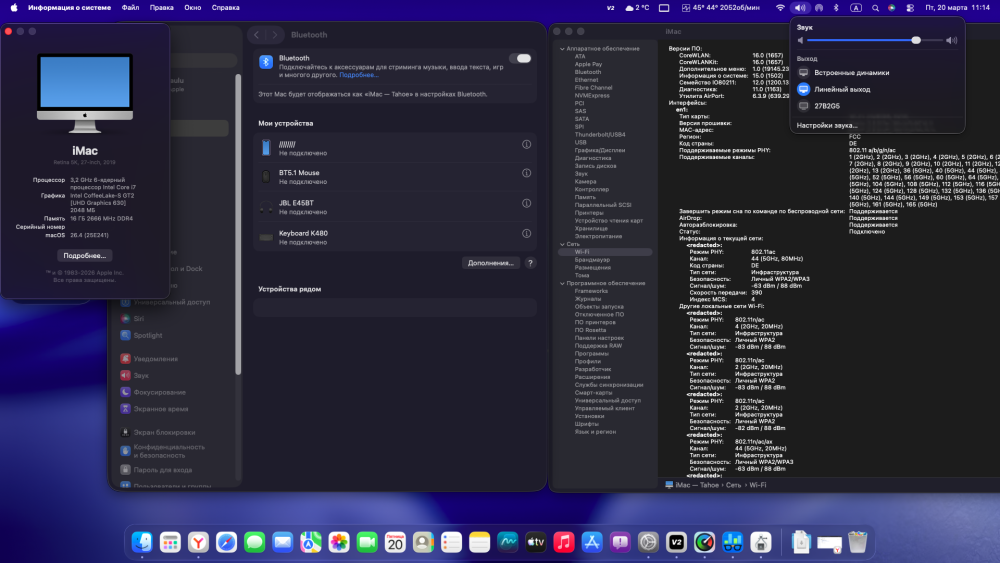Select Графика/Дисплеи in hardware list

tap(599, 150)
